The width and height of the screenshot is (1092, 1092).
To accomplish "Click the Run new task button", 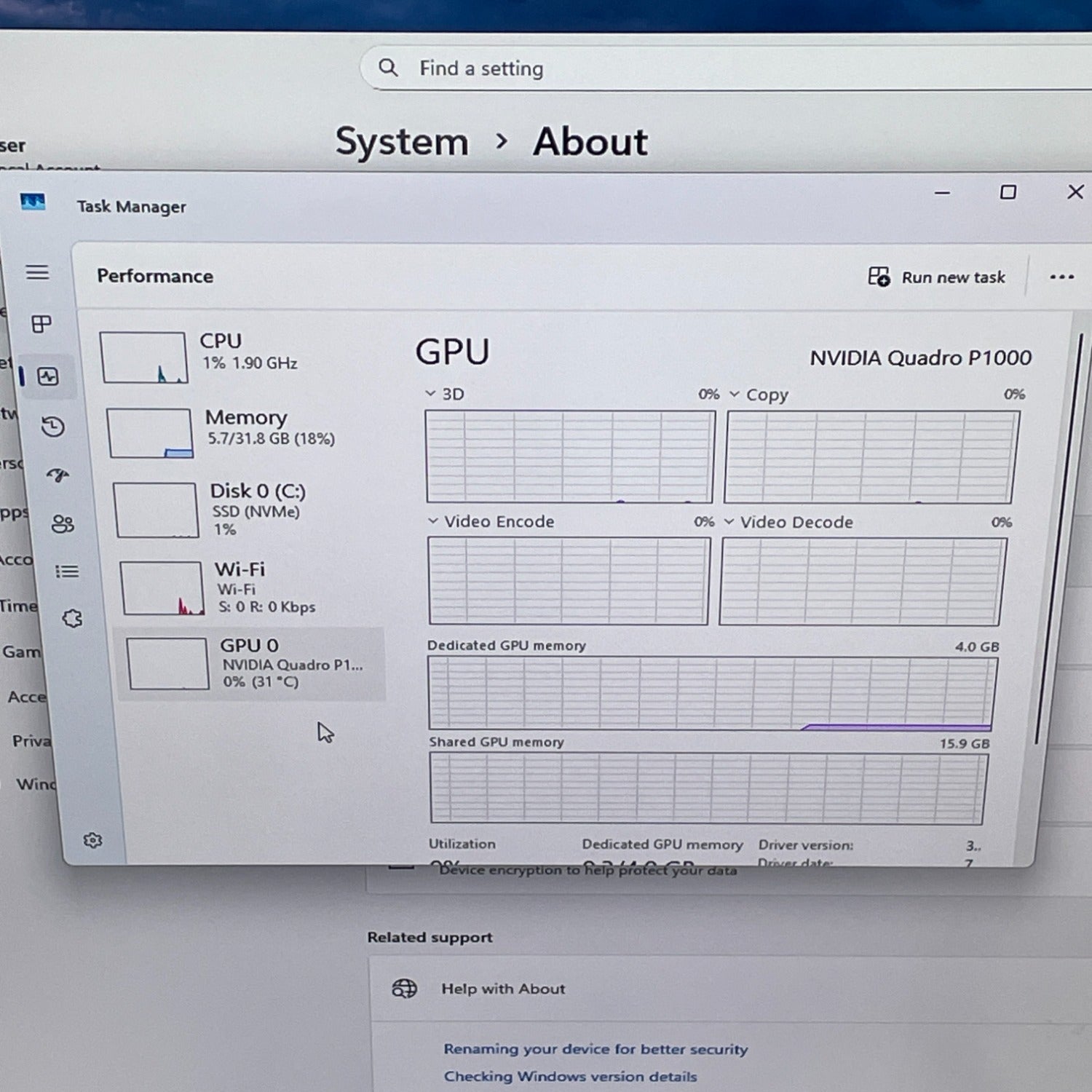I will point(937,277).
